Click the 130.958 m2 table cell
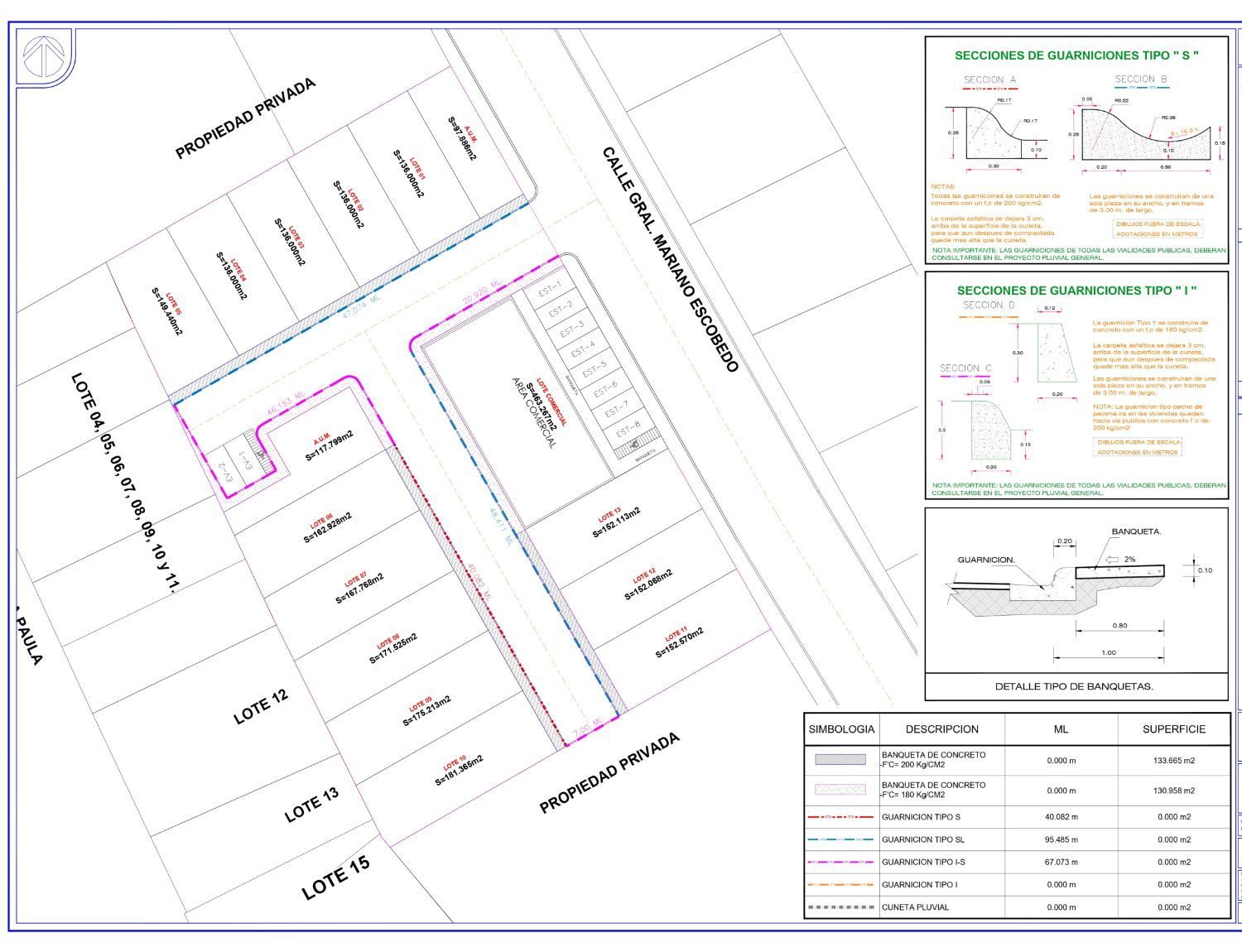 coord(1174,791)
